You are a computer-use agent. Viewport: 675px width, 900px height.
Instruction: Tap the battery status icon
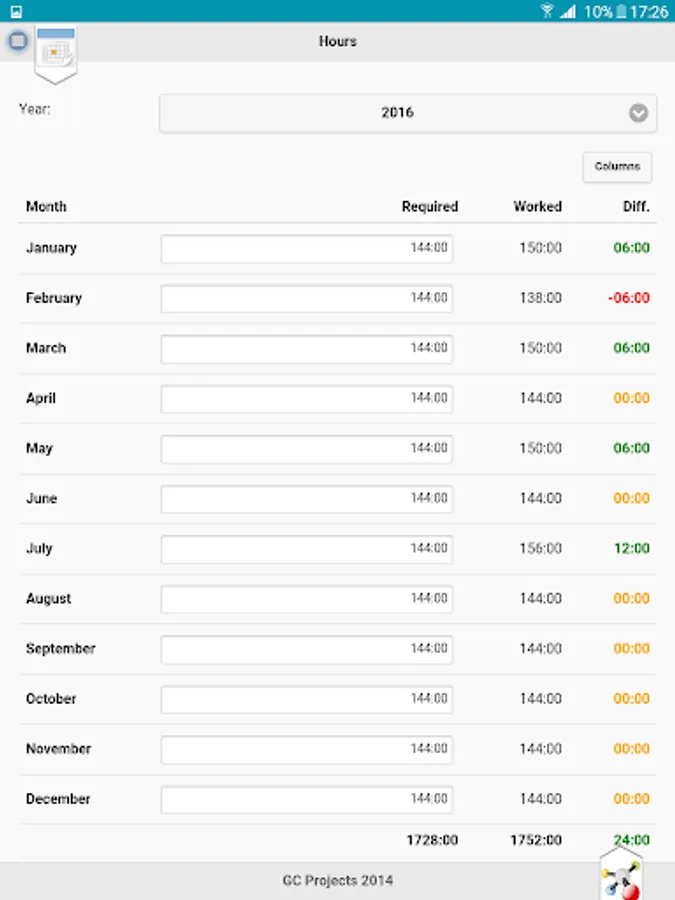[623, 11]
